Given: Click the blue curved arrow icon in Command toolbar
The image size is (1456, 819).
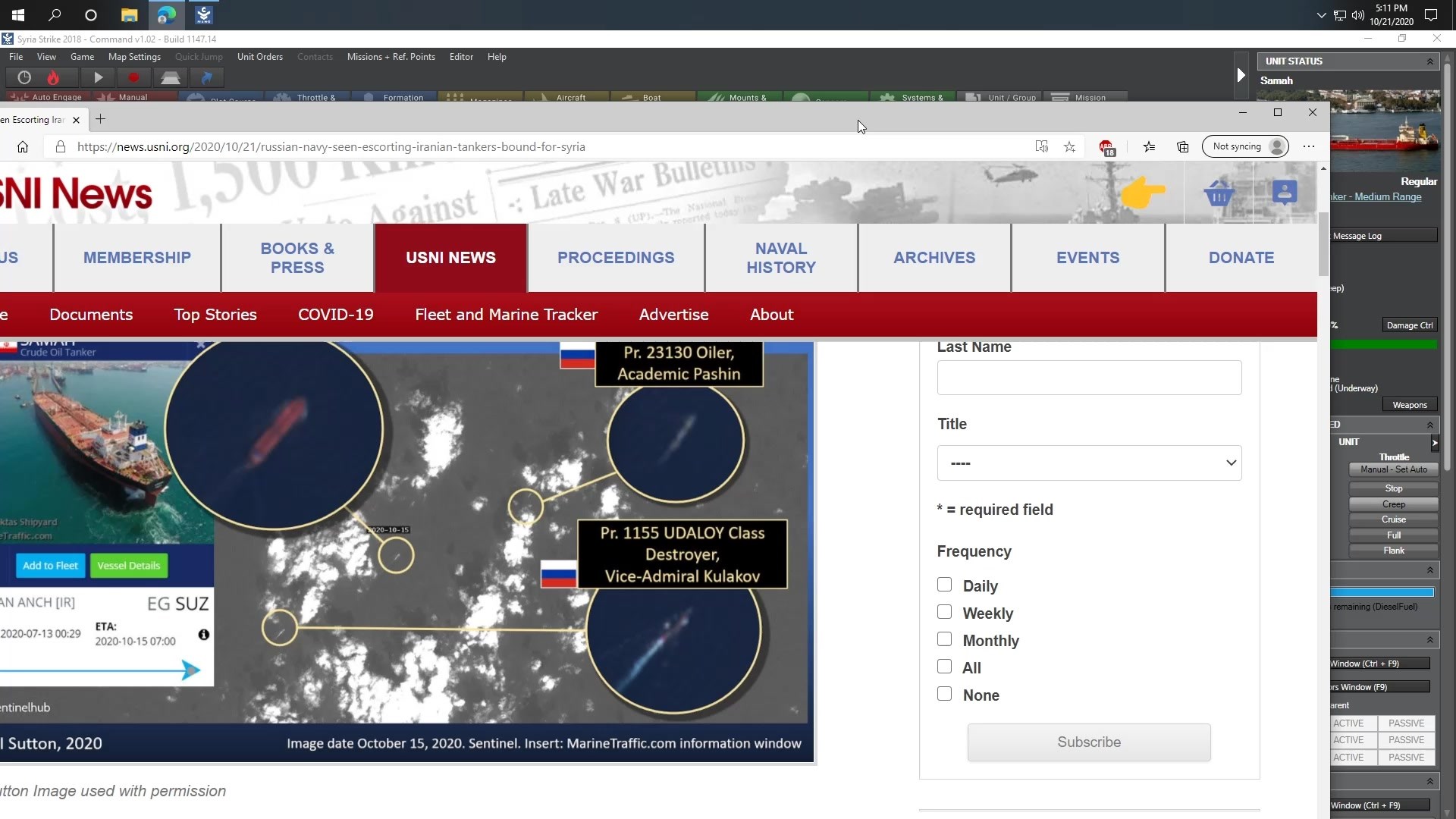Looking at the screenshot, I should 206,77.
